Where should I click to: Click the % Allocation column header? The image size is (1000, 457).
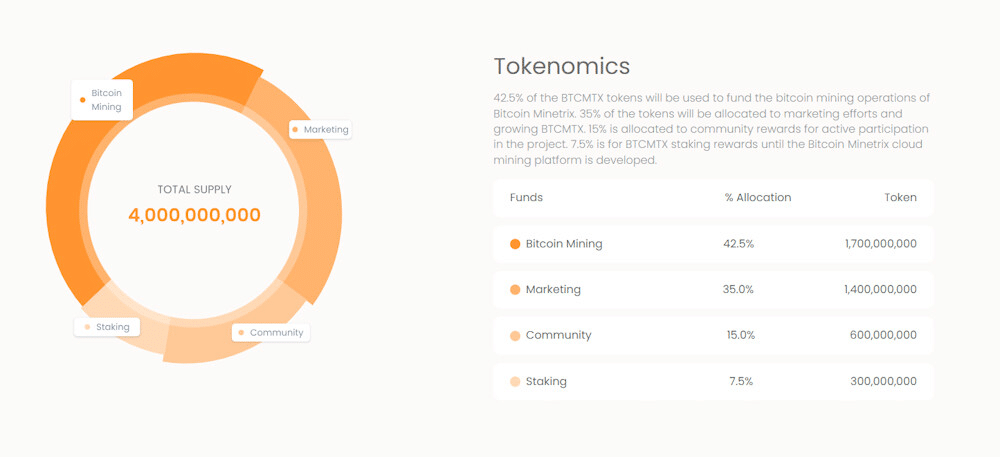coord(757,198)
